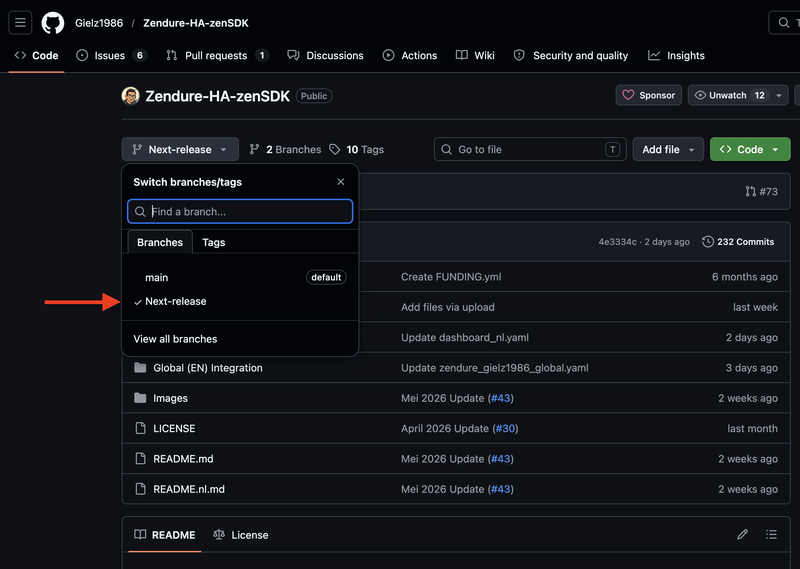Viewport: 800px width, 569px height.
Task: Open commit Update dashboard_nl.yaml
Action: tap(465, 337)
